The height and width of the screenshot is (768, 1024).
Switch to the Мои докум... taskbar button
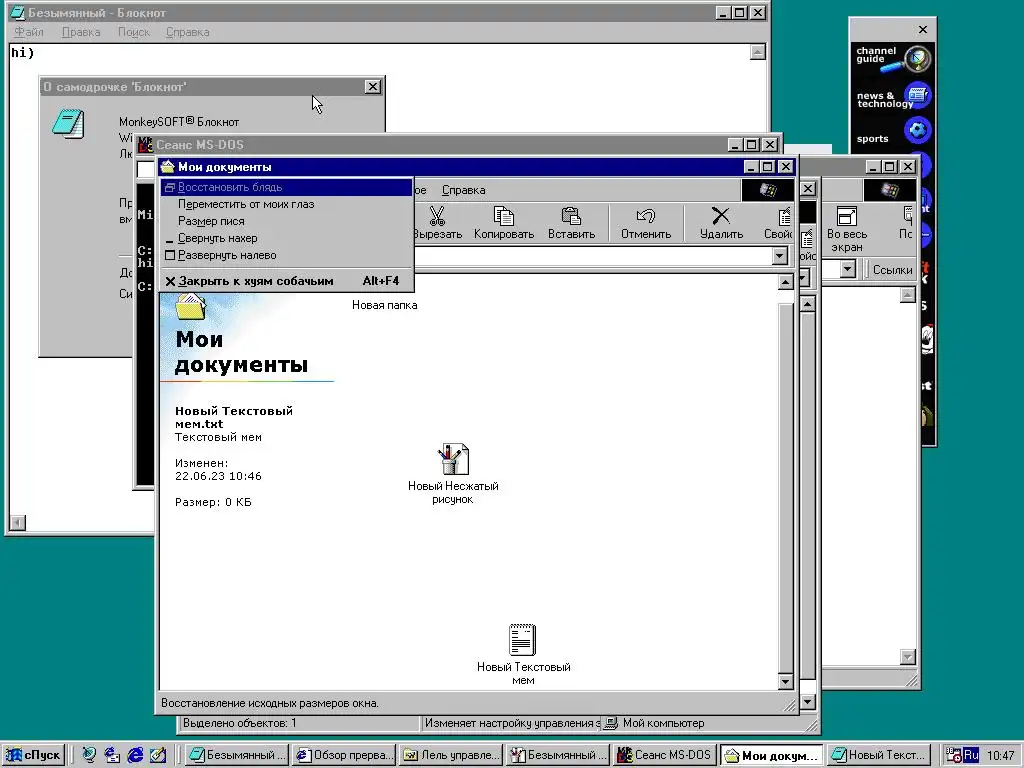(772, 755)
